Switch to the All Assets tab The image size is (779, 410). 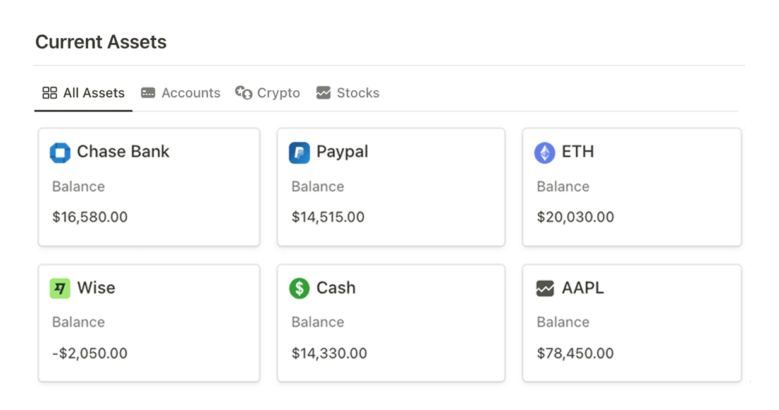(x=83, y=93)
